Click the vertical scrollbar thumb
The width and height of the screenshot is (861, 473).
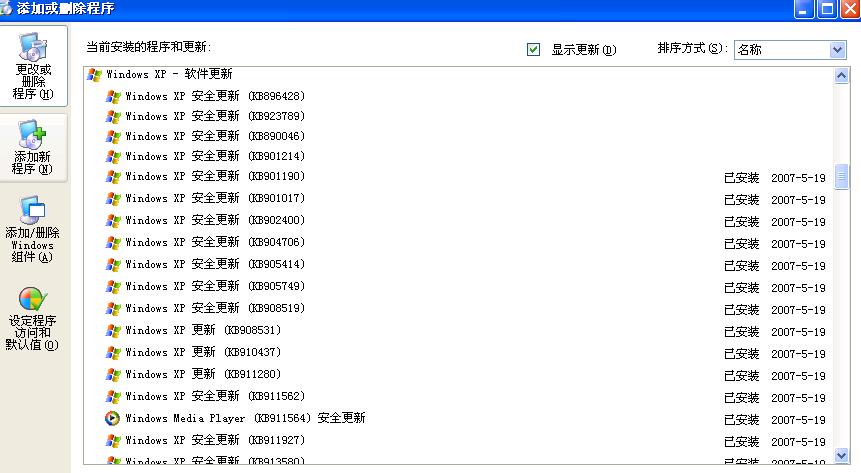click(x=841, y=177)
